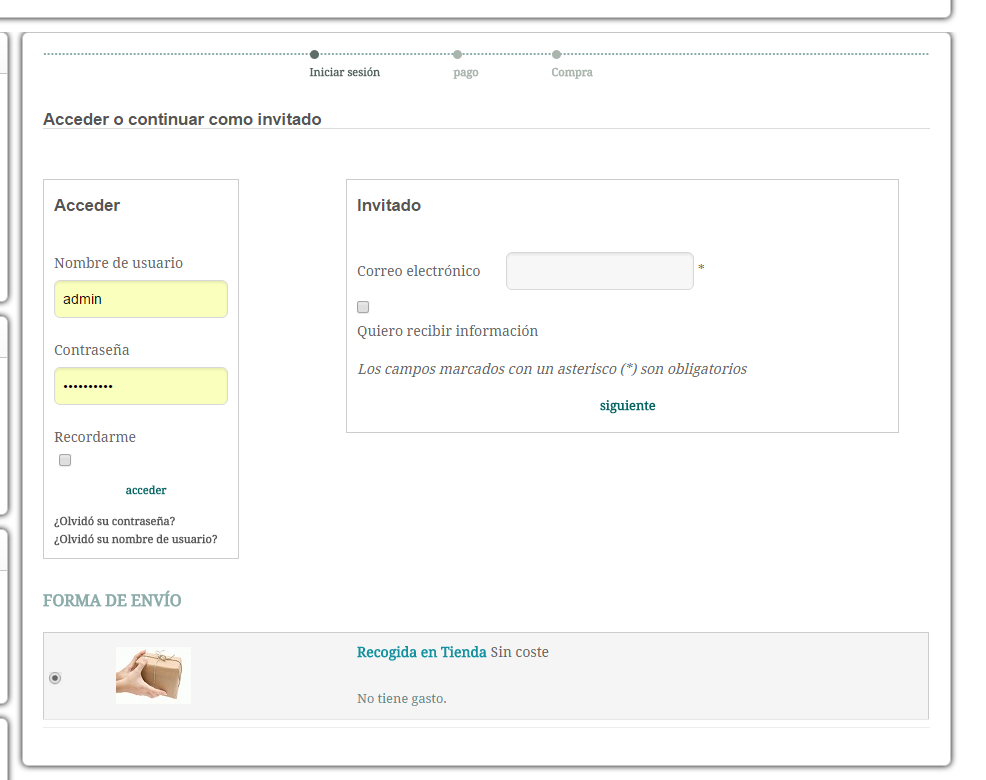
Task: Click the FORMA DE ENVÍO heading
Action: [x=112, y=600]
